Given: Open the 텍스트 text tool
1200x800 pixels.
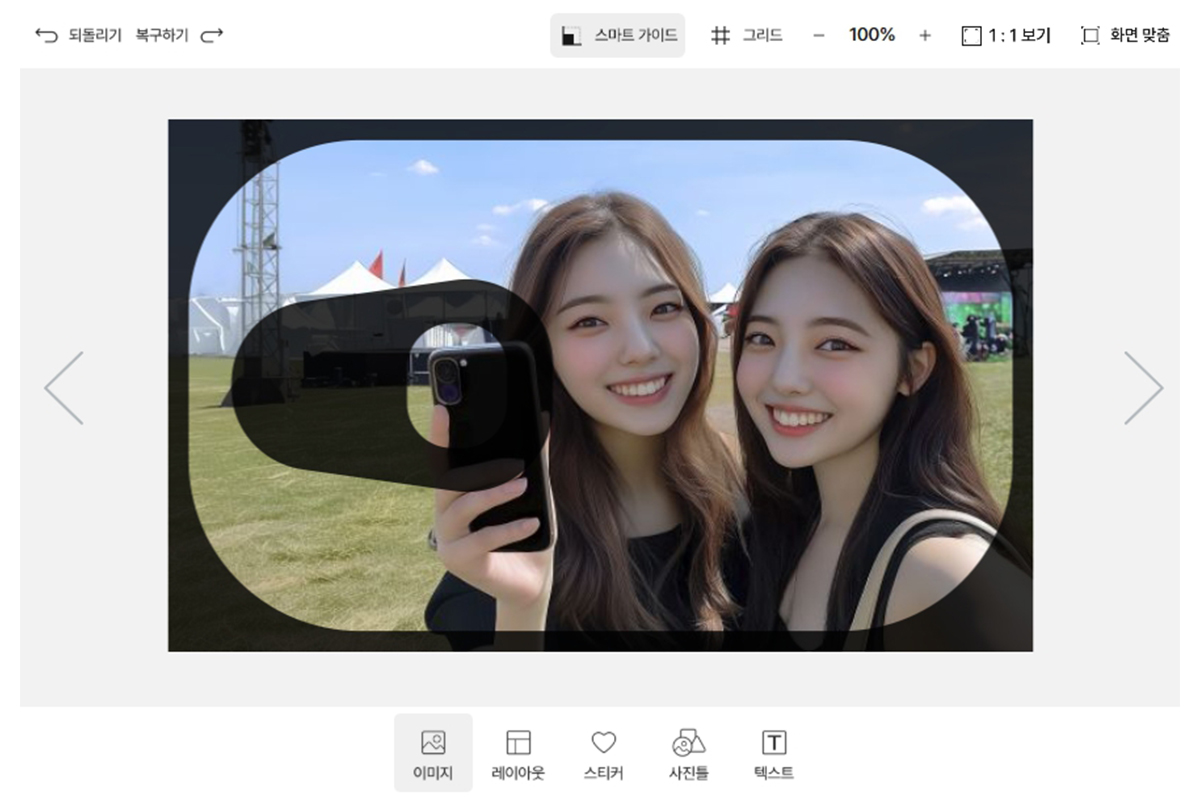Looking at the screenshot, I should (x=774, y=753).
